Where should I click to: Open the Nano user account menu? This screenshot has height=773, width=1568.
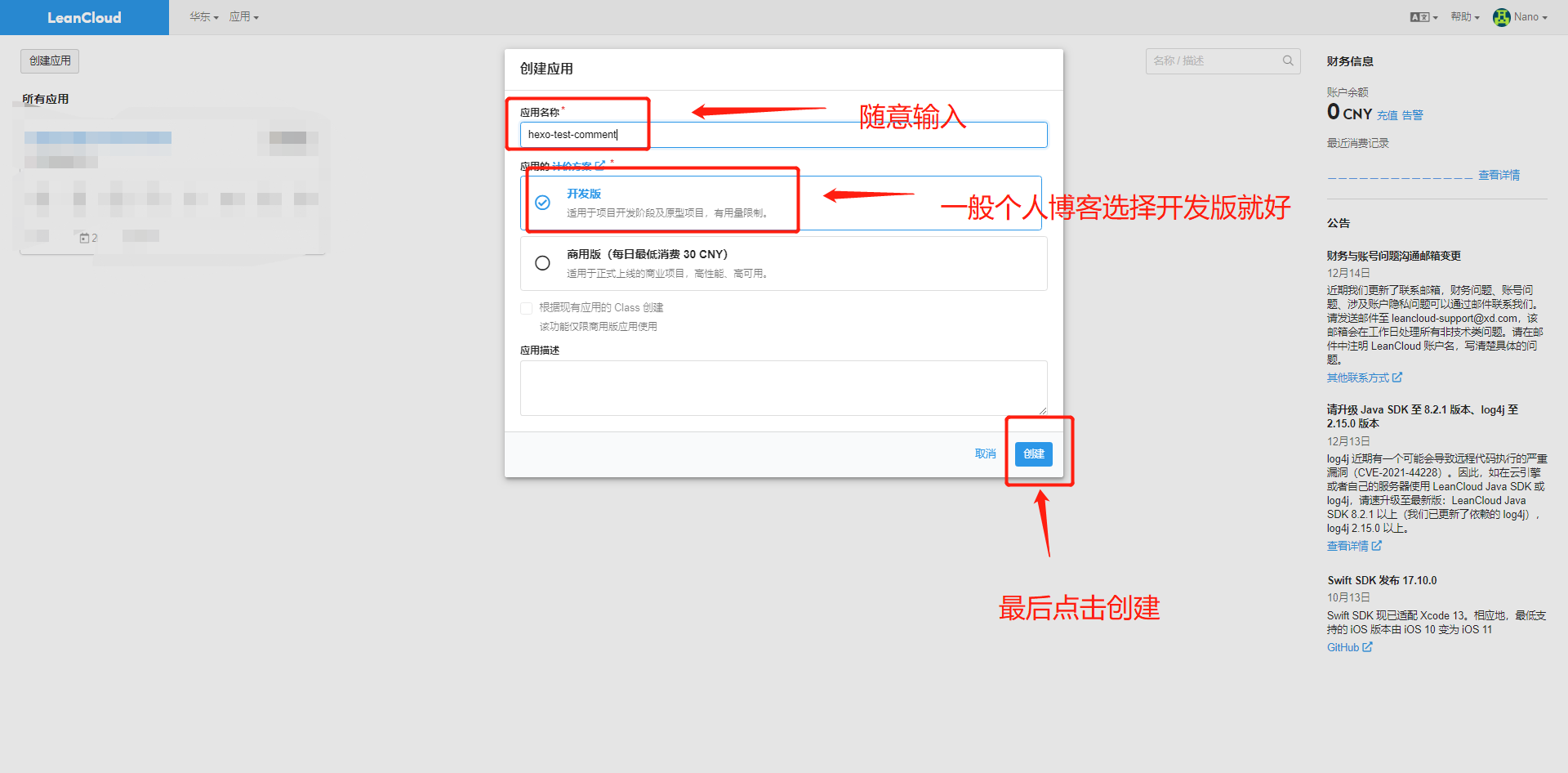[1521, 16]
